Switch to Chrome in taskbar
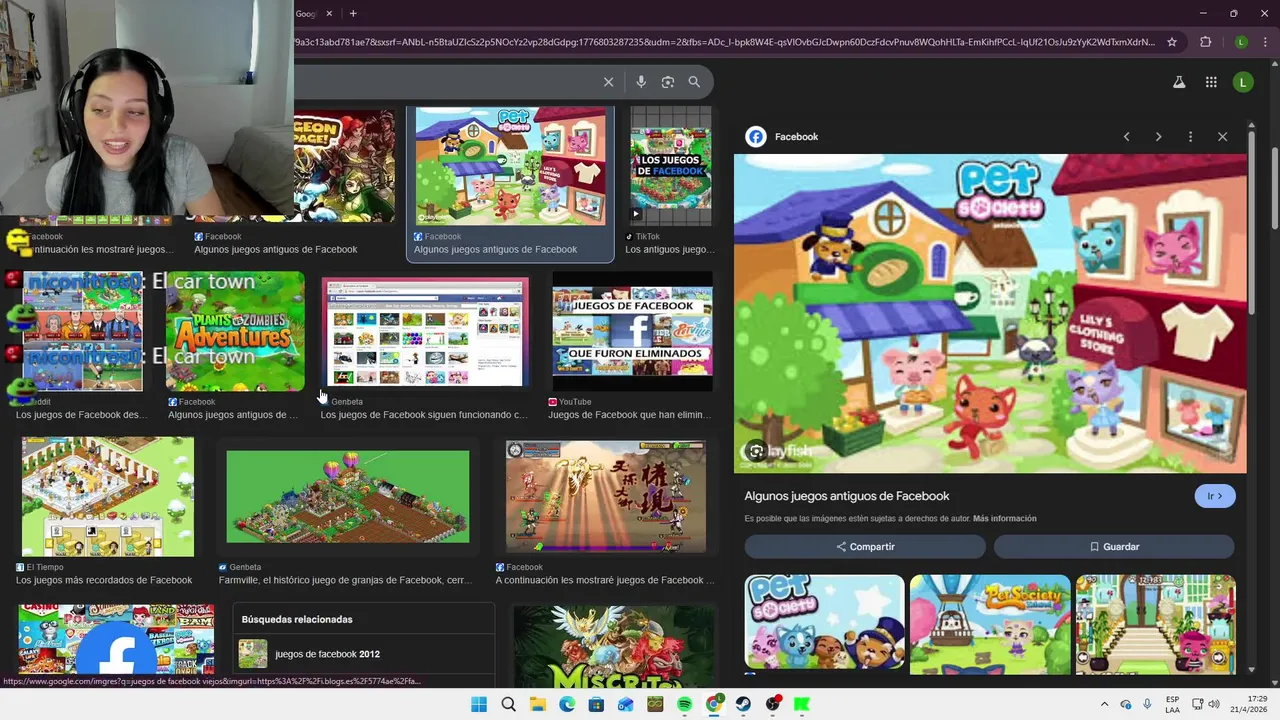Screen dimensions: 1280x720 pyautogui.click(x=714, y=704)
